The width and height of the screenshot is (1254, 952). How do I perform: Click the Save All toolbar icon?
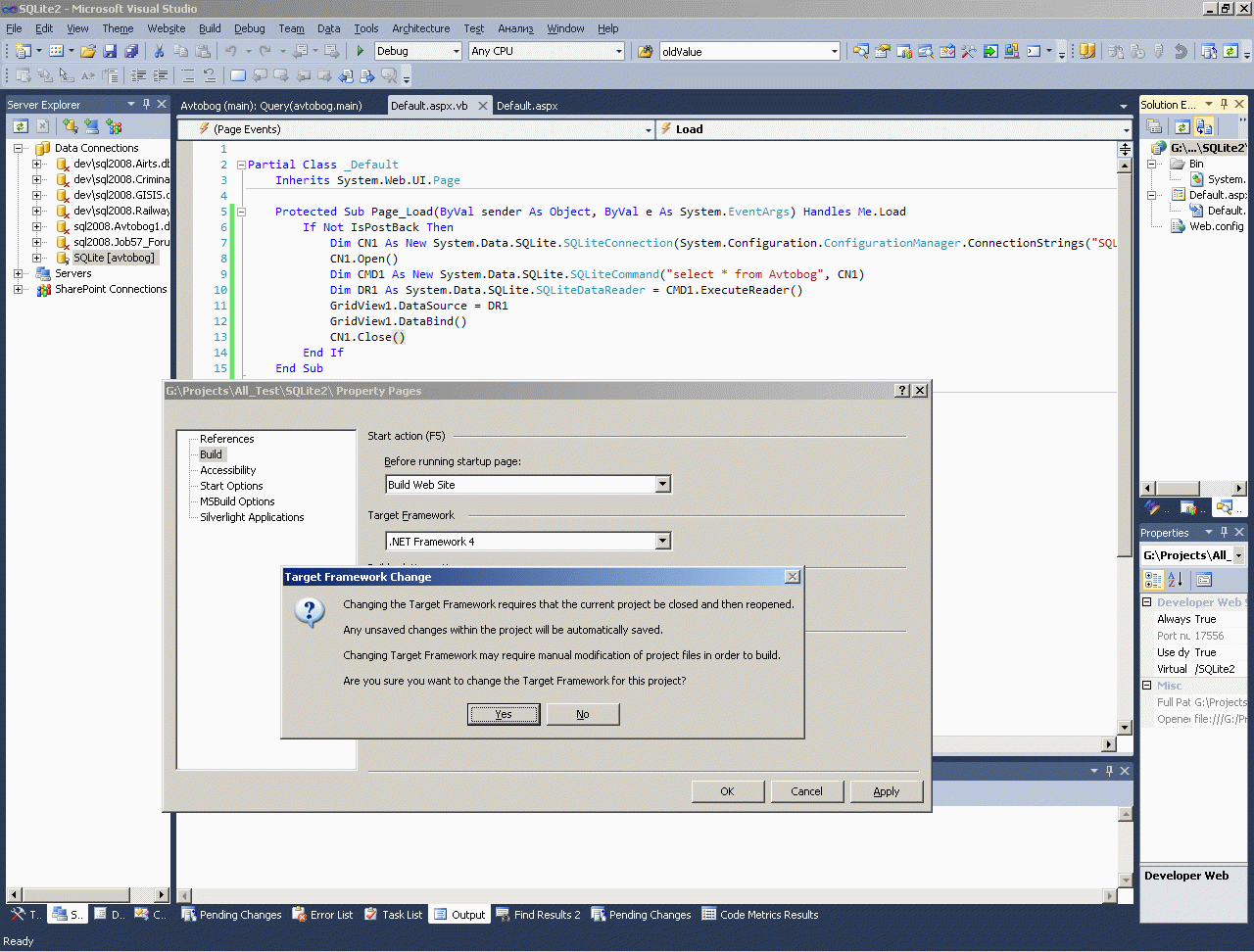131,51
